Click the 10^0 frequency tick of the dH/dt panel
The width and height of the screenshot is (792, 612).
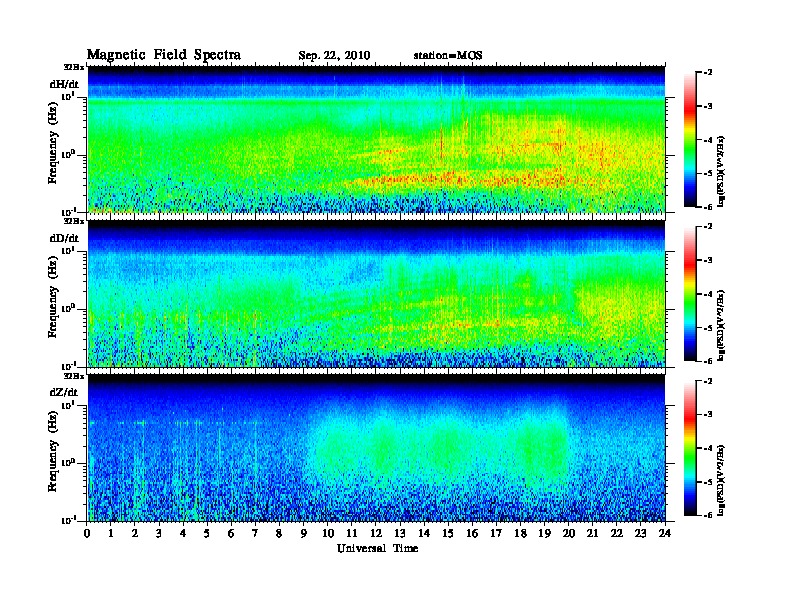(68, 154)
